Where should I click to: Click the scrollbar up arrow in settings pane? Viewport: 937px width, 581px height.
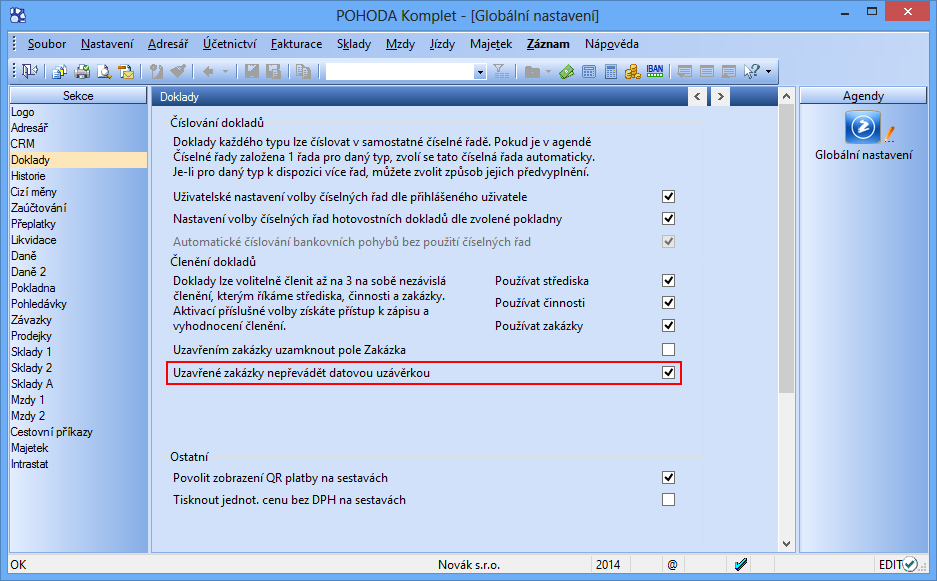(x=786, y=96)
